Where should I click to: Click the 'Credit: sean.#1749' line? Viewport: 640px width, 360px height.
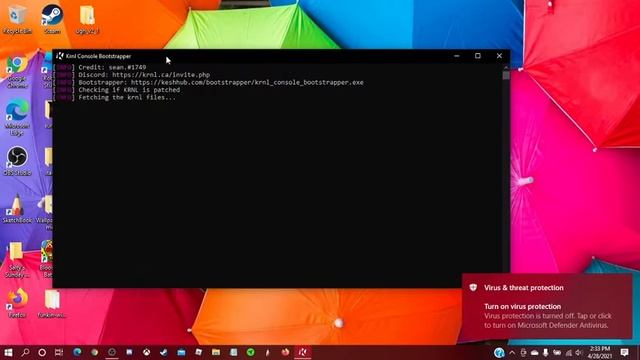click(x=112, y=67)
